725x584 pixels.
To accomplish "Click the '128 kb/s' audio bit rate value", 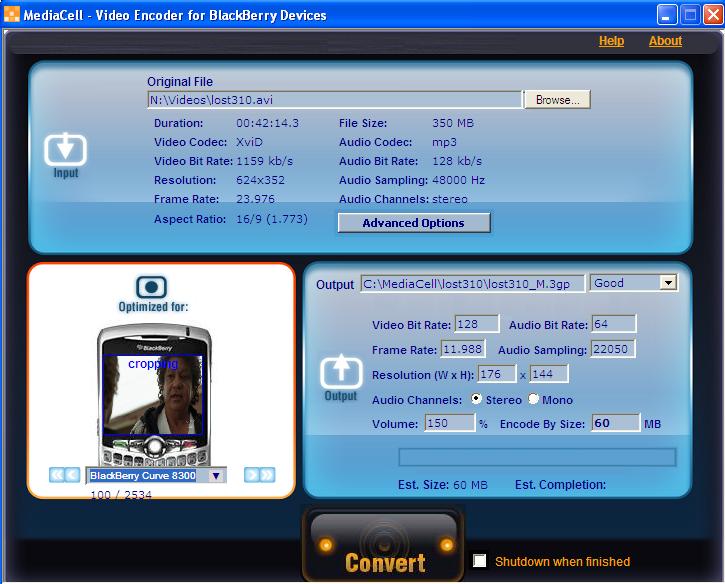I will (x=457, y=161).
